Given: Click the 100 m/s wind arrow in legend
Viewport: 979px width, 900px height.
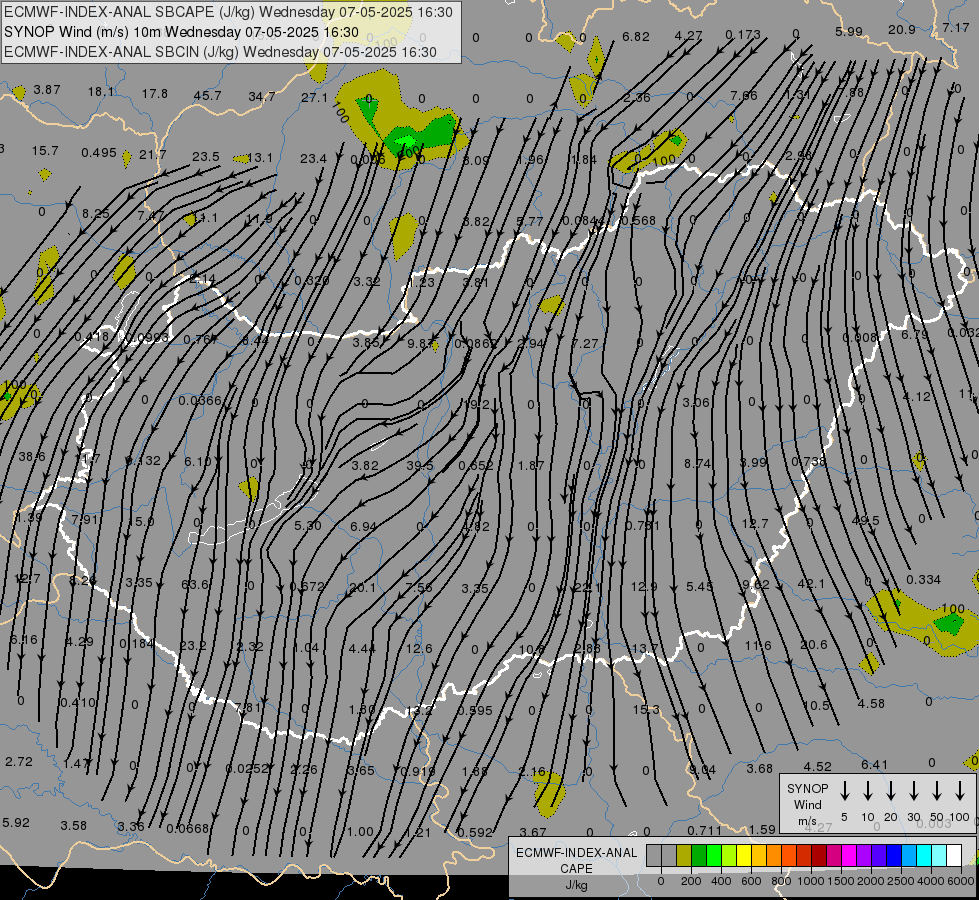Looking at the screenshot, I should (x=960, y=791).
